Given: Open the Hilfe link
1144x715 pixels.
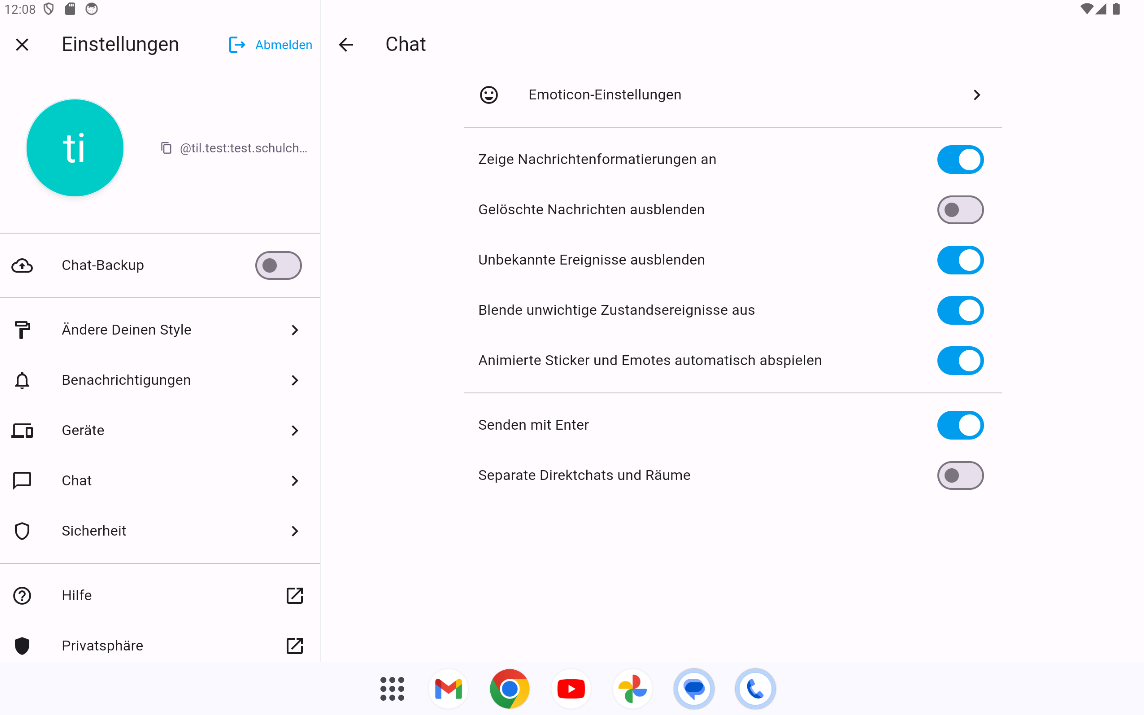Looking at the screenshot, I should pyautogui.click(x=160, y=595).
